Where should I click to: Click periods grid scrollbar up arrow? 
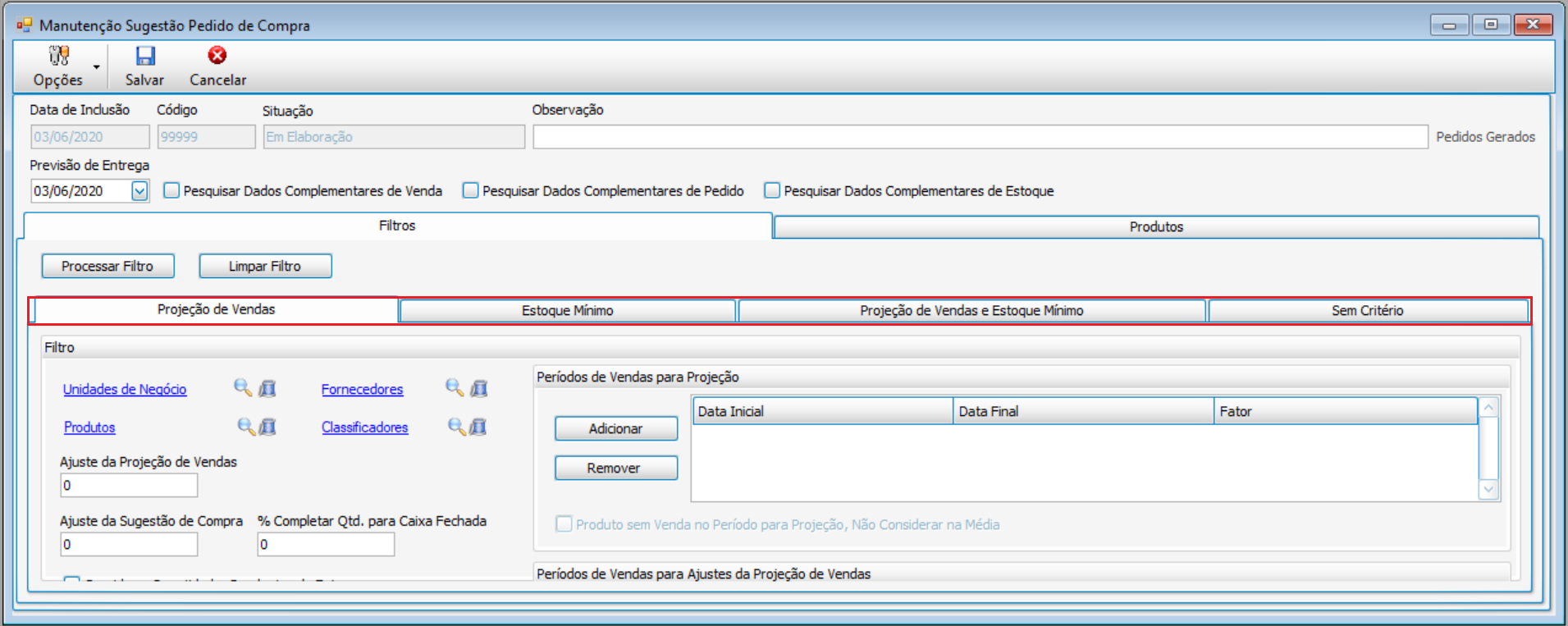click(1488, 407)
